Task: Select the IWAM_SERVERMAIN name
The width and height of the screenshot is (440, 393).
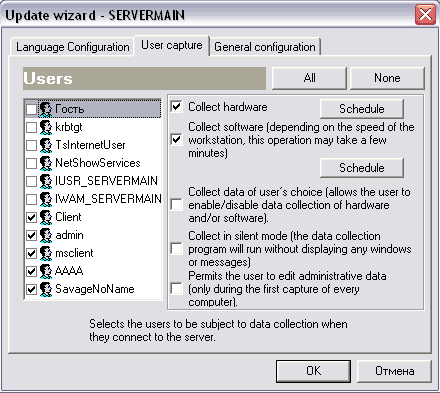Action: coord(108,199)
